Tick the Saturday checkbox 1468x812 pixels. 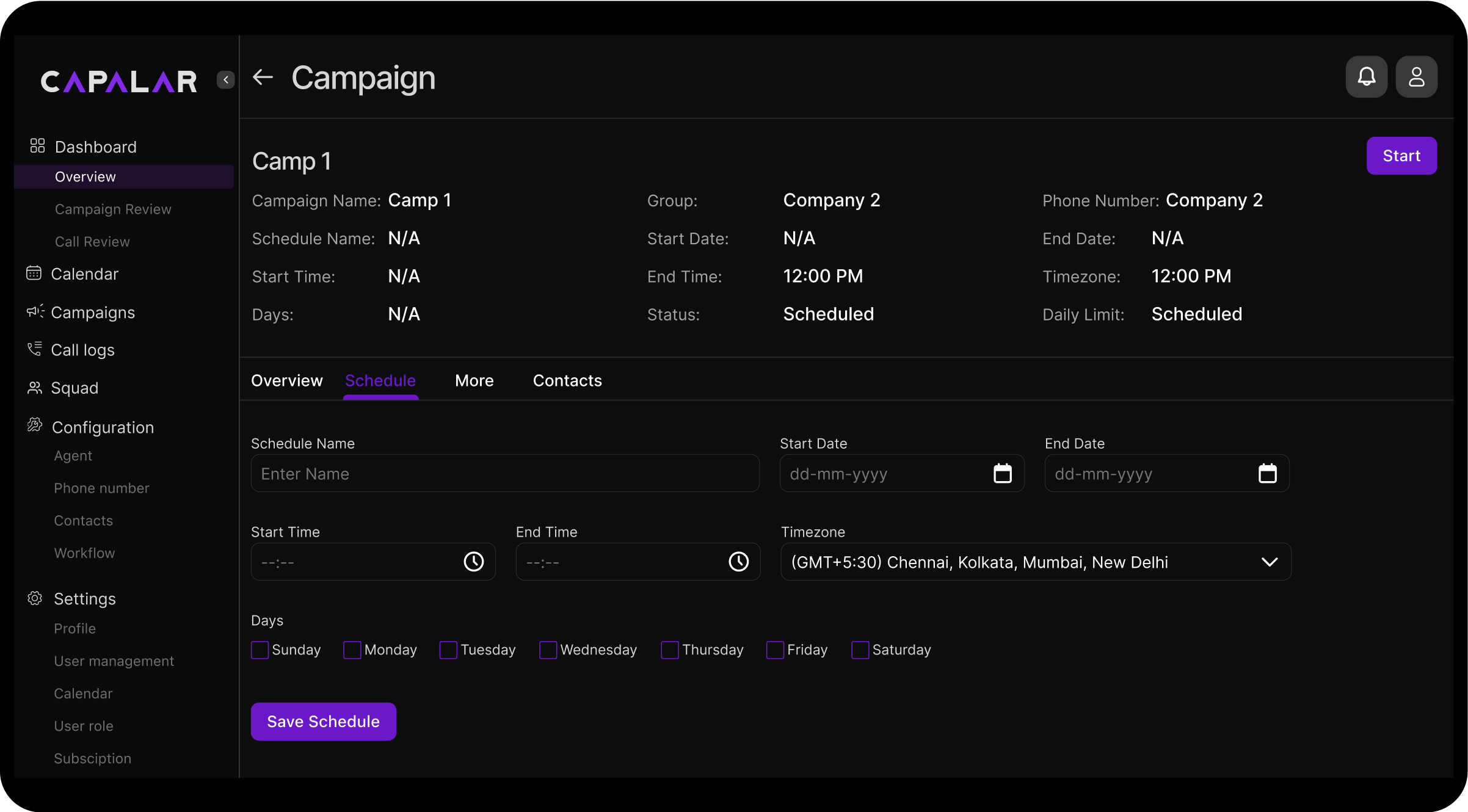point(860,650)
